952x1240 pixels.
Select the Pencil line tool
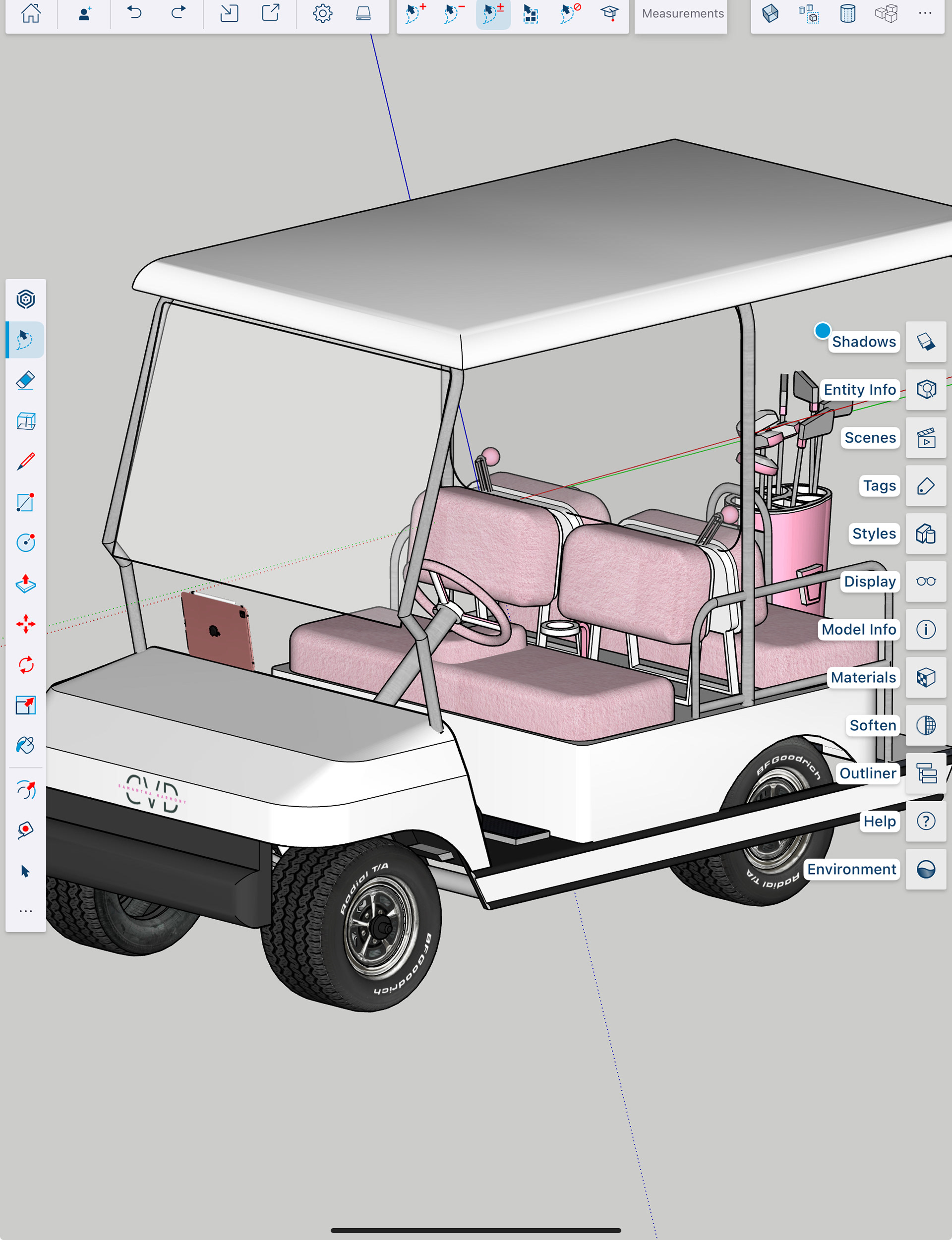[x=25, y=462]
